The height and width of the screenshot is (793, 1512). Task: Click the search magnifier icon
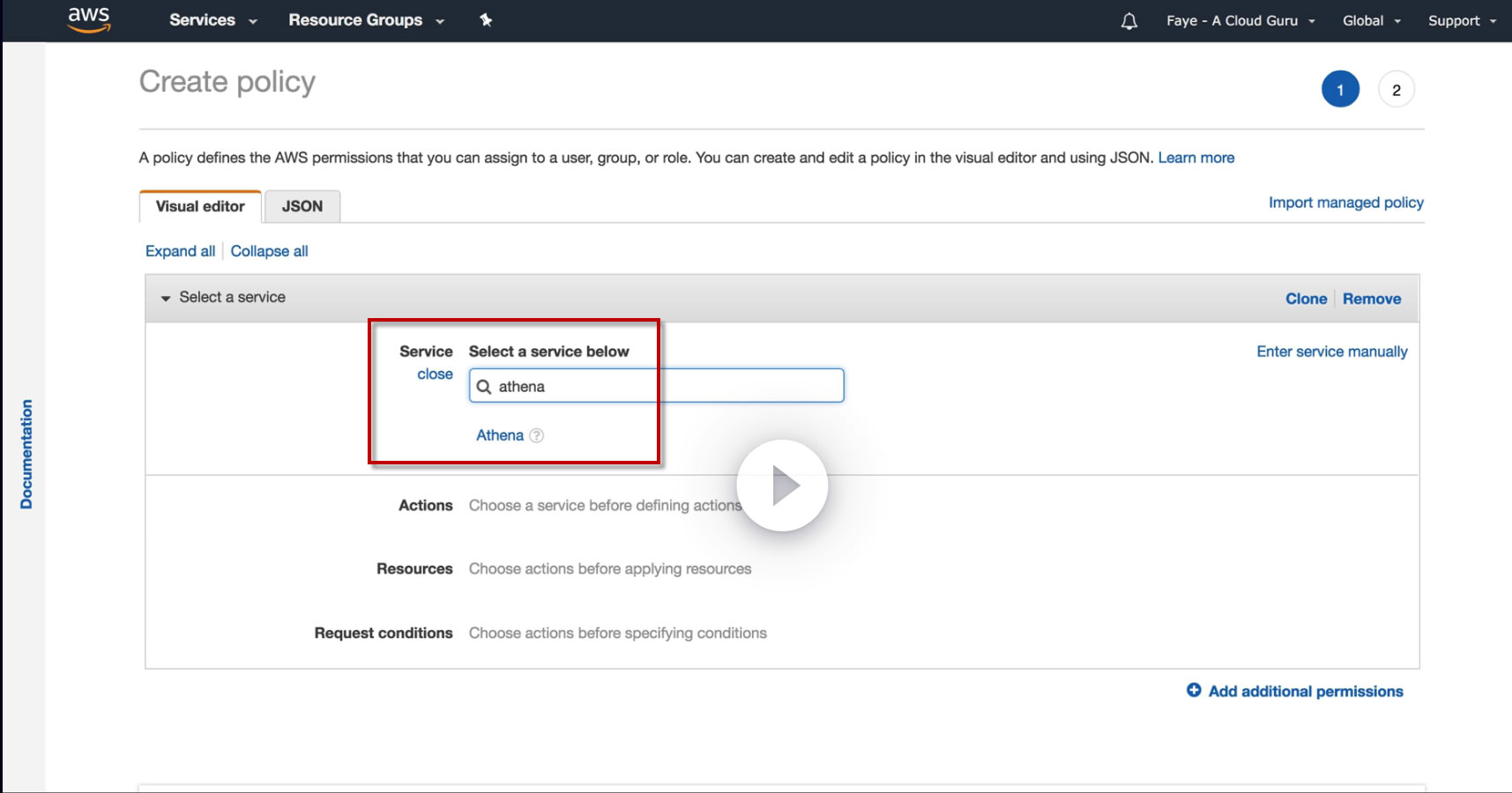(484, 387)
